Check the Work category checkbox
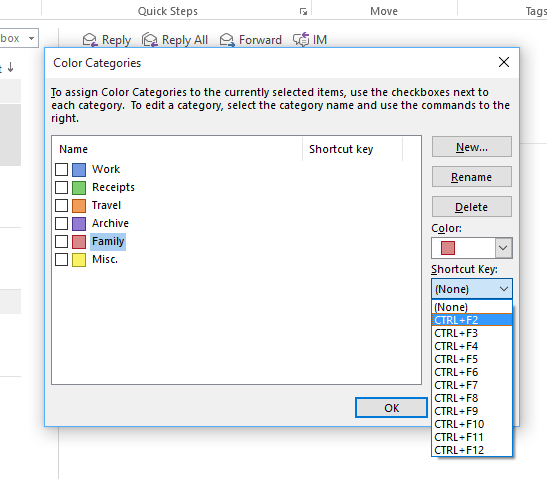Screen dimensions: 547x479 click(x=61, y=170)
